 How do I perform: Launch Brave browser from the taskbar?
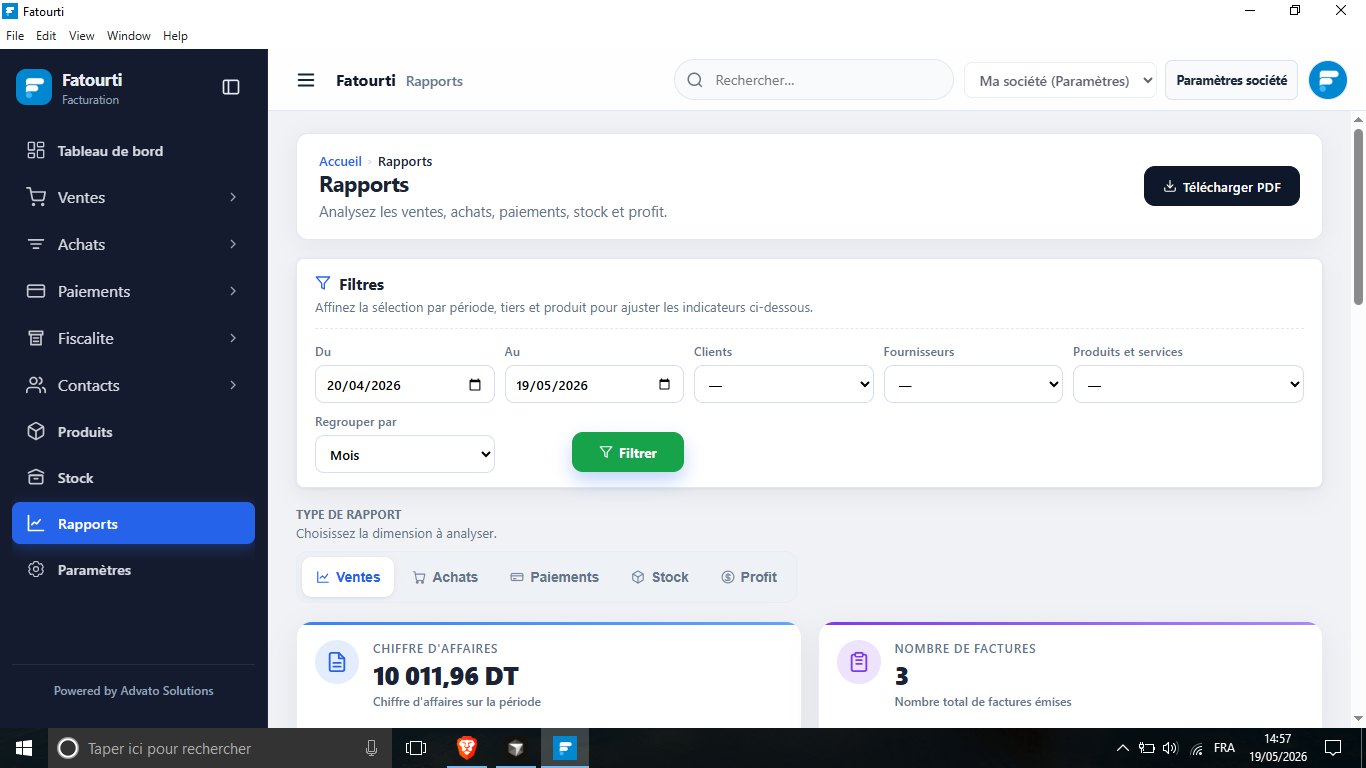click(467, 748)
